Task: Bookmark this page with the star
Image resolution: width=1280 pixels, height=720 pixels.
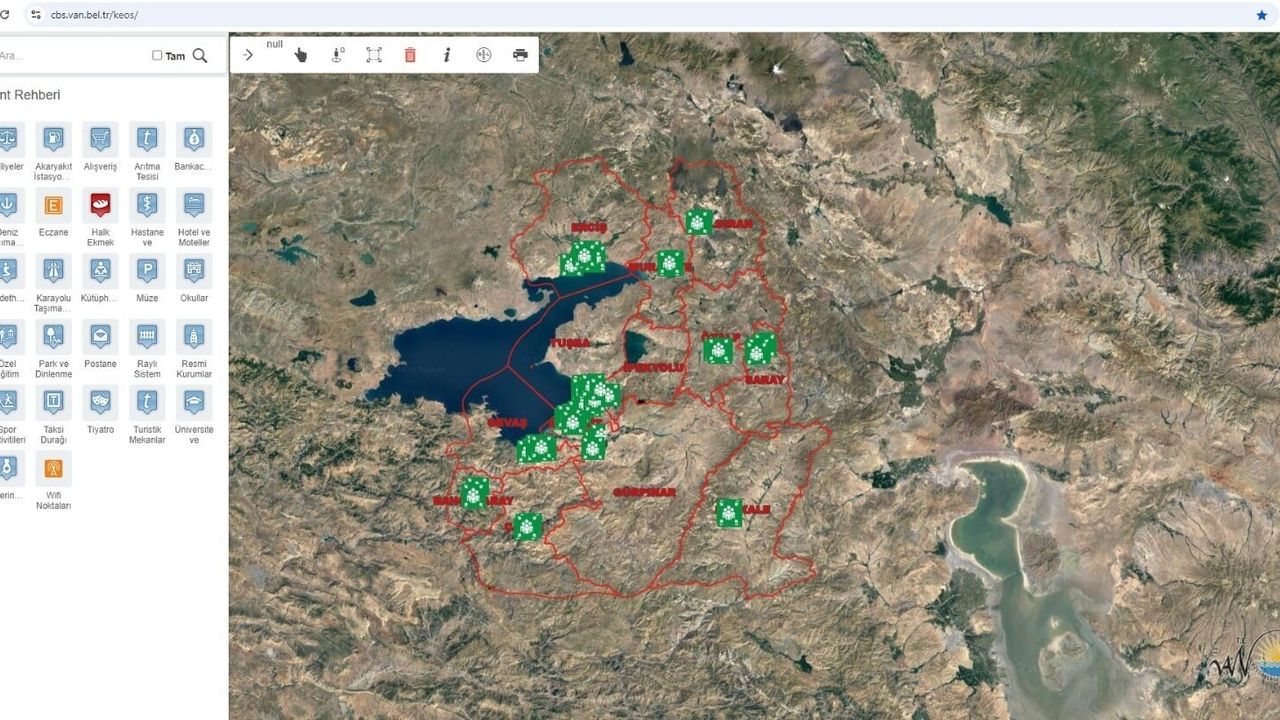Action: click(x=1261, y=15)
